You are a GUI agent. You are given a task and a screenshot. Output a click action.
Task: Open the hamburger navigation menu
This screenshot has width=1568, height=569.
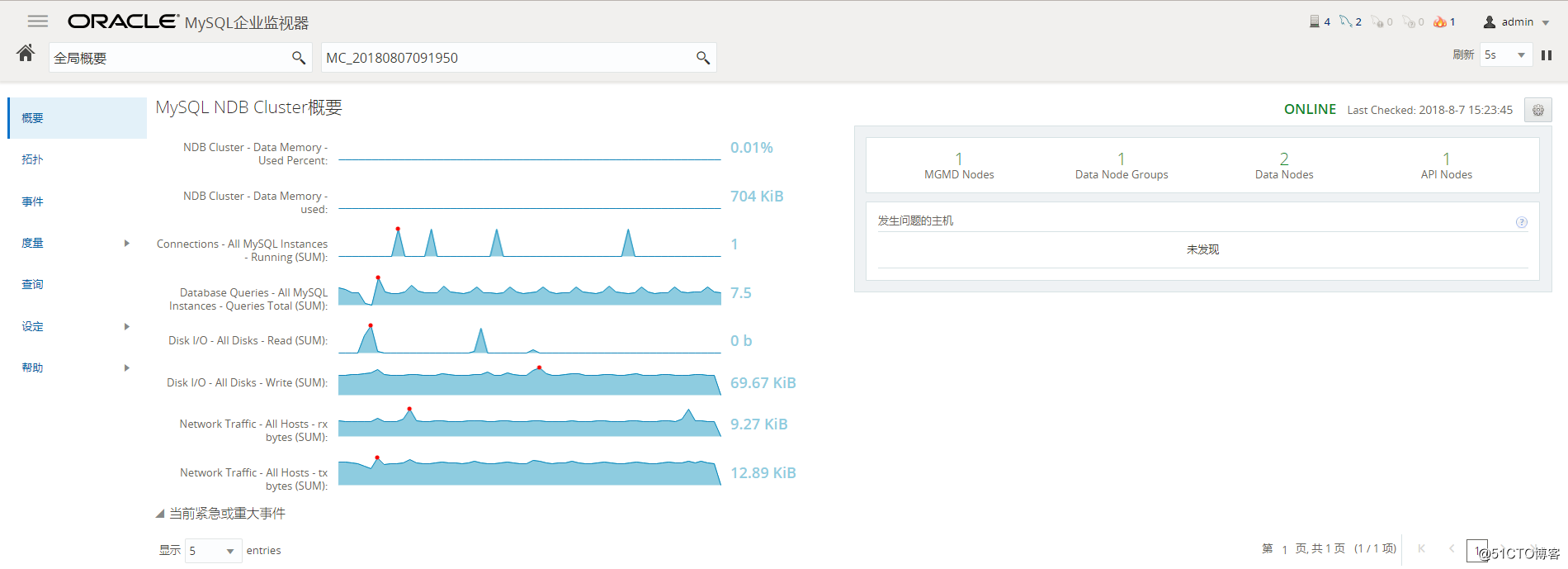[x=38, y=21]
